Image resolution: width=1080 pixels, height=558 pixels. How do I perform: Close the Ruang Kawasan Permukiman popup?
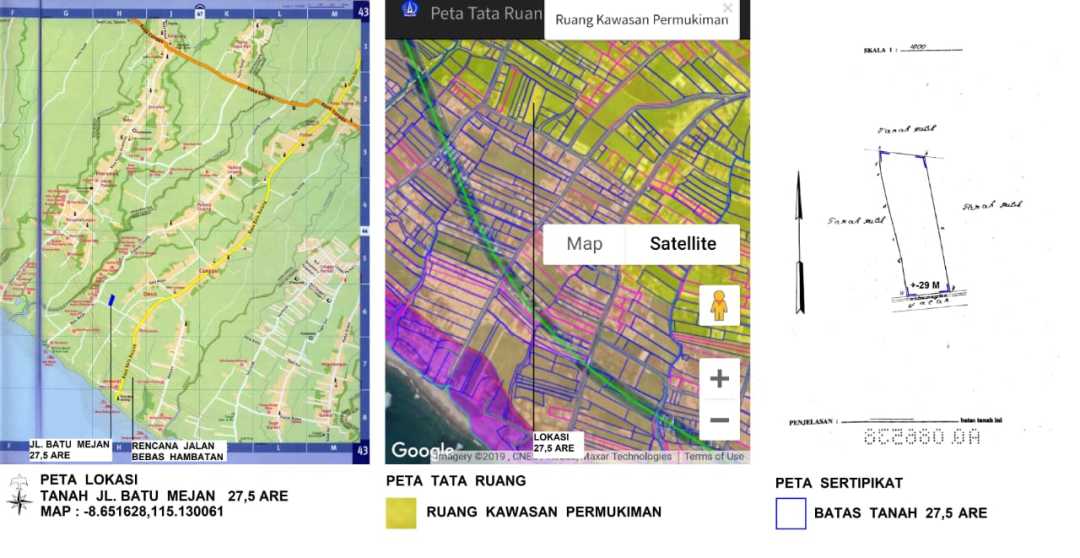727,8
